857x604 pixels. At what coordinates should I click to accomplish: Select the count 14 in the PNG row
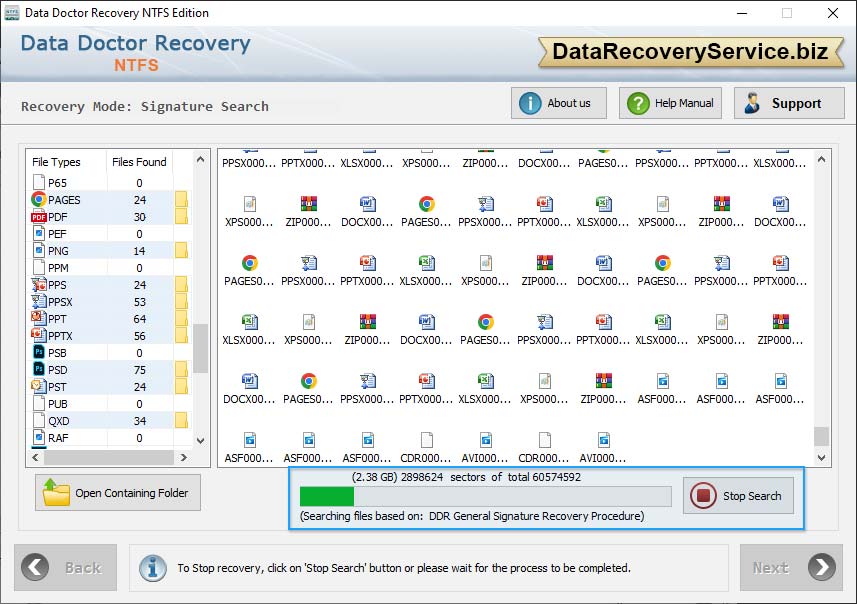pyautogui.click(x=139, y=251)
